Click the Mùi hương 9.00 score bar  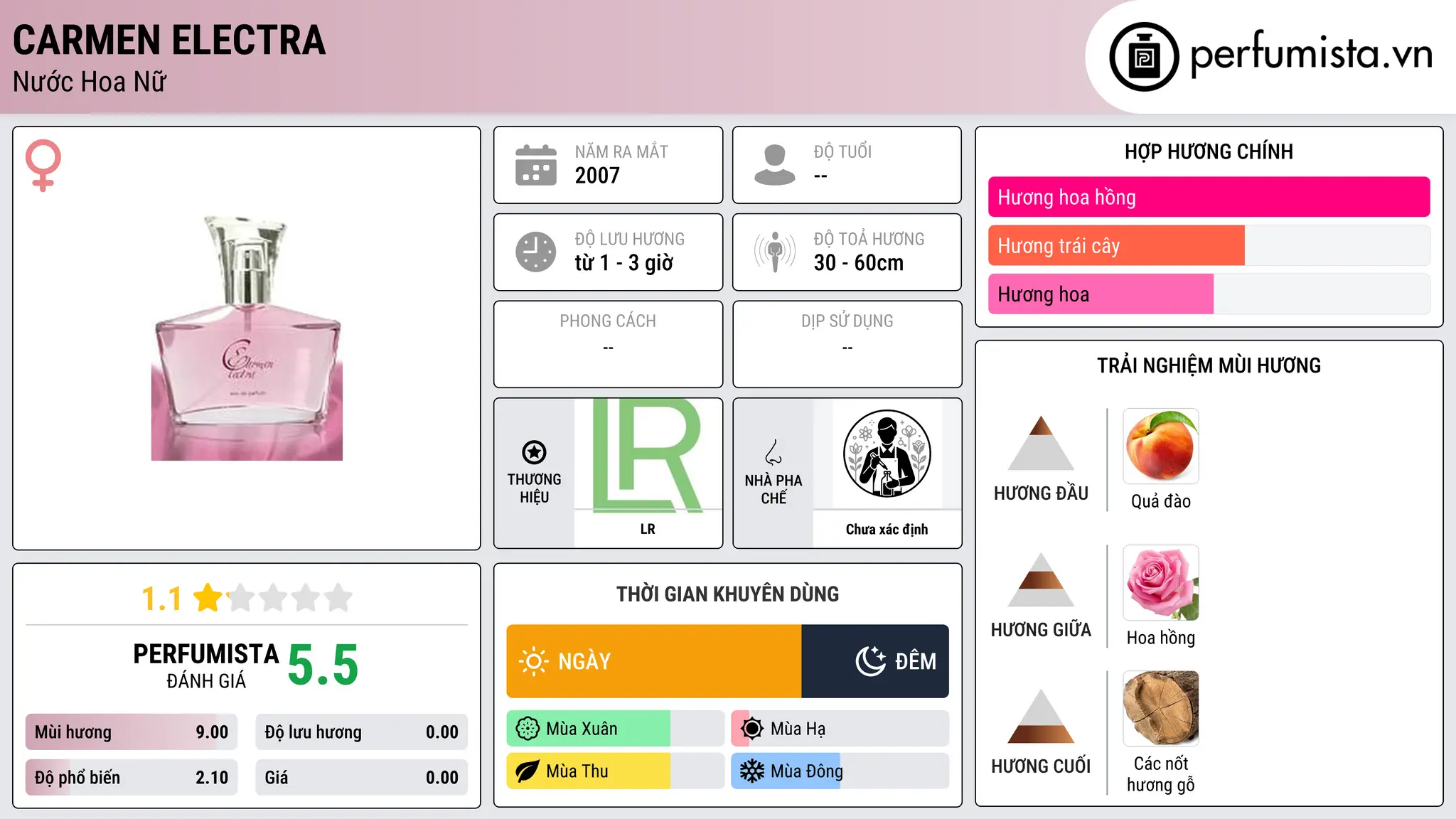click(132, 732)
